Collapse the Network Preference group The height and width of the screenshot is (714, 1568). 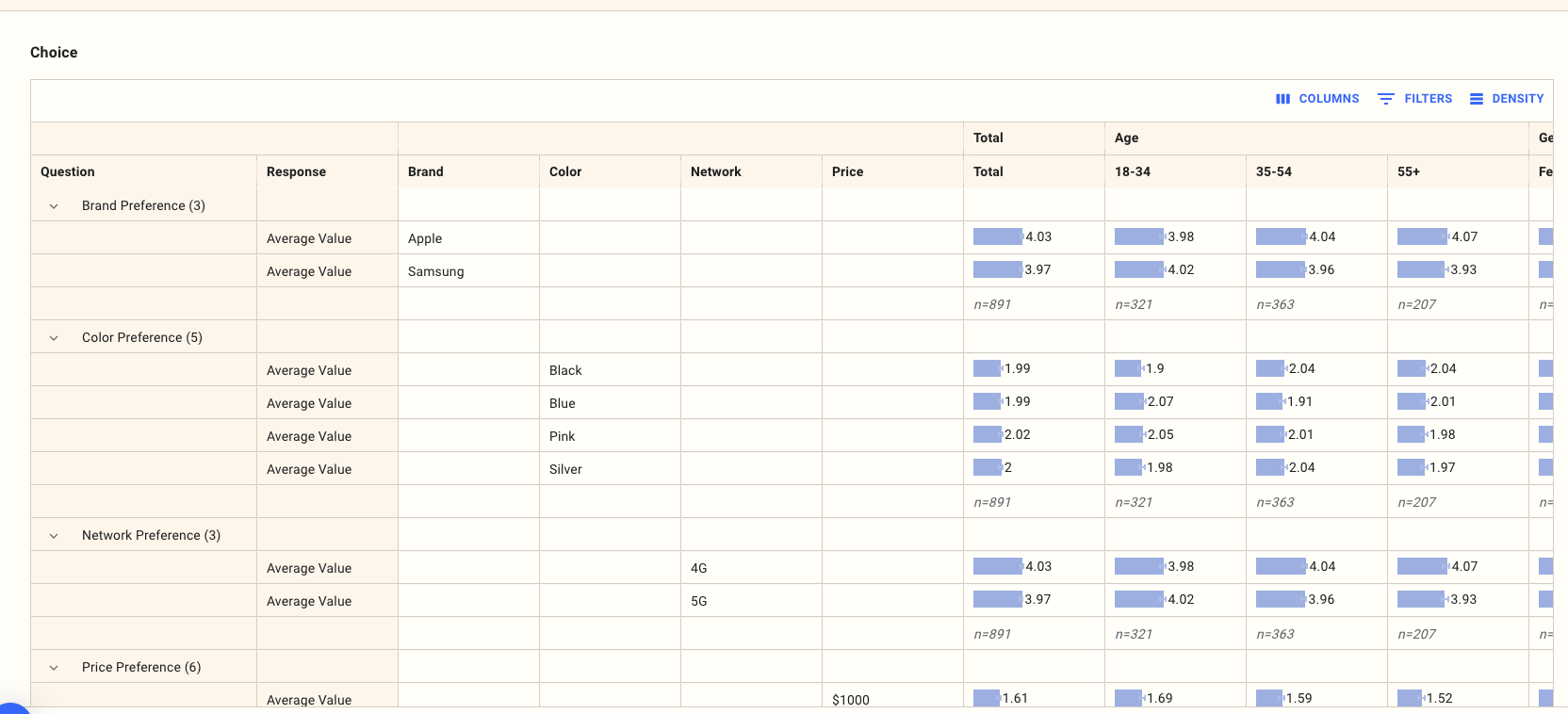[54, 536]
